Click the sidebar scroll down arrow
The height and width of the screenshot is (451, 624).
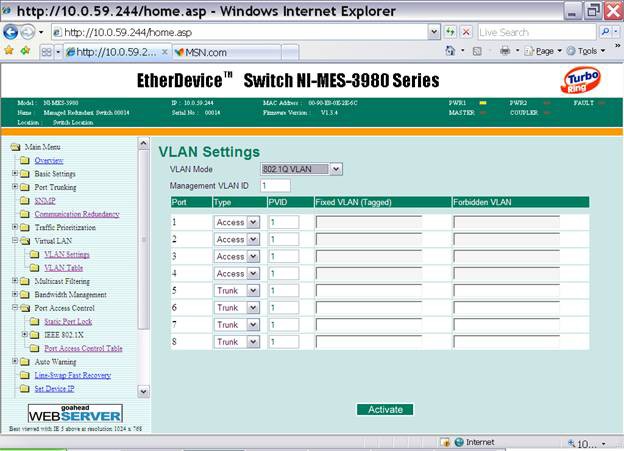pyautogui.click(x=143, y=391)
